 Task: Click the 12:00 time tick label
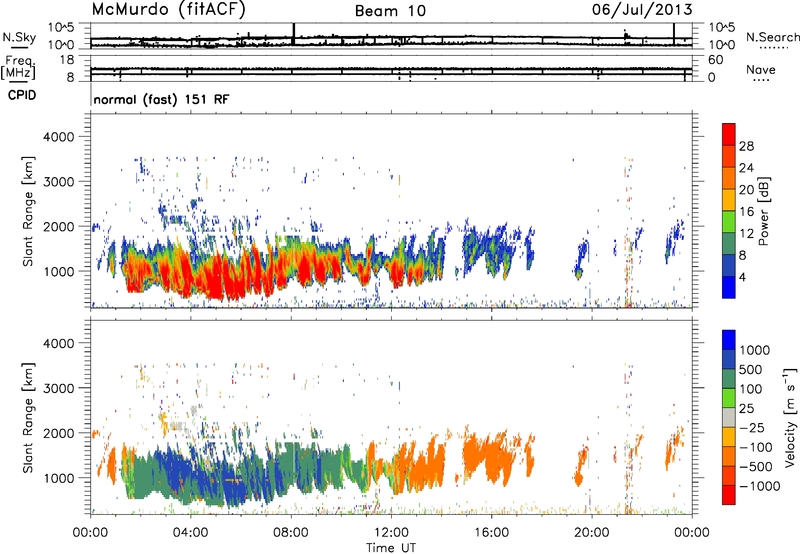tap(391, 533)
